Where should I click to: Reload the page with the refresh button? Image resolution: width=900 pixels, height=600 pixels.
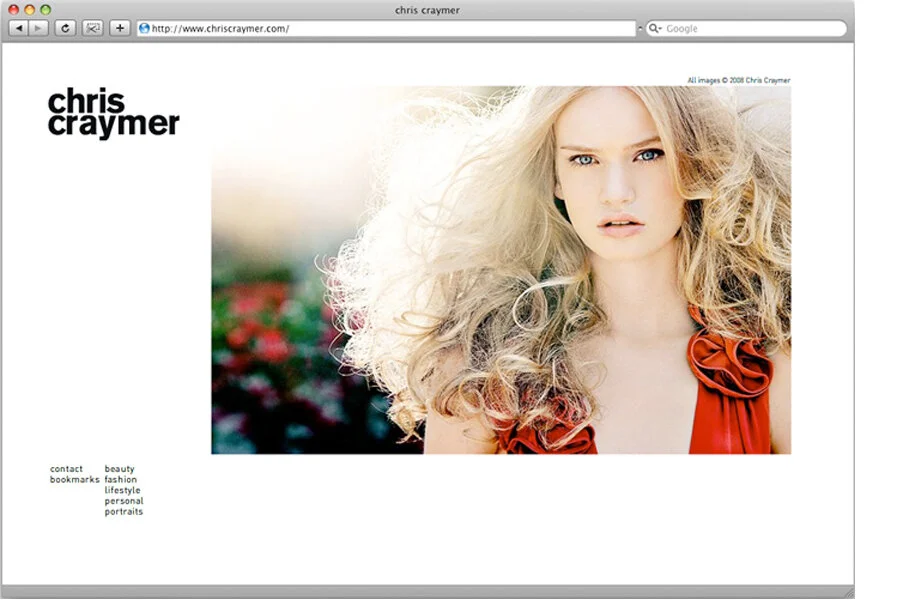(65, 28)
